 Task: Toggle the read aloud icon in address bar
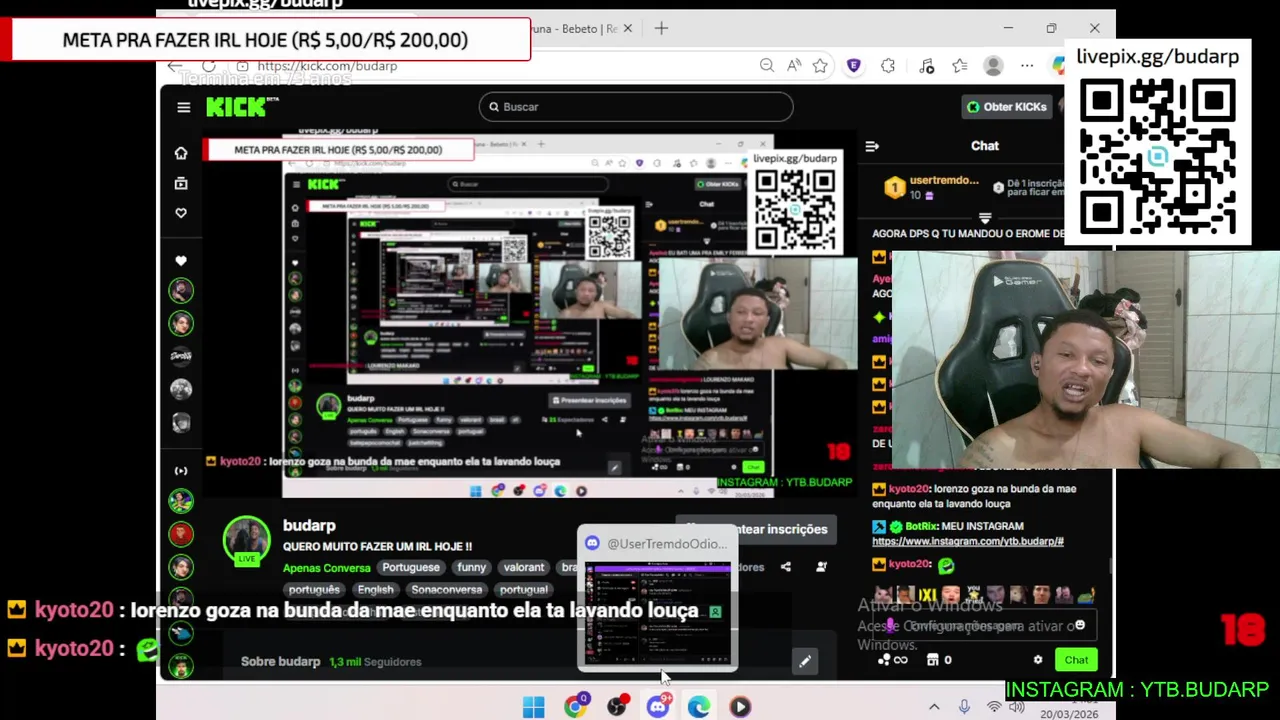tap(794, 66)
